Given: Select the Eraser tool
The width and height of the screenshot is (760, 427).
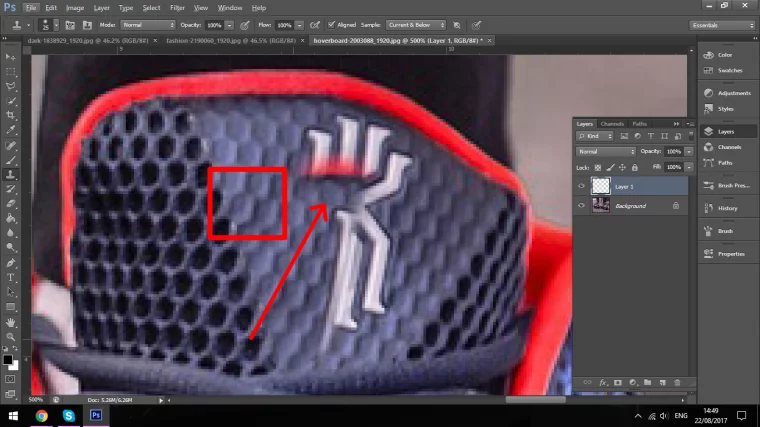Looking at the screenshot, I should (11, 204).
